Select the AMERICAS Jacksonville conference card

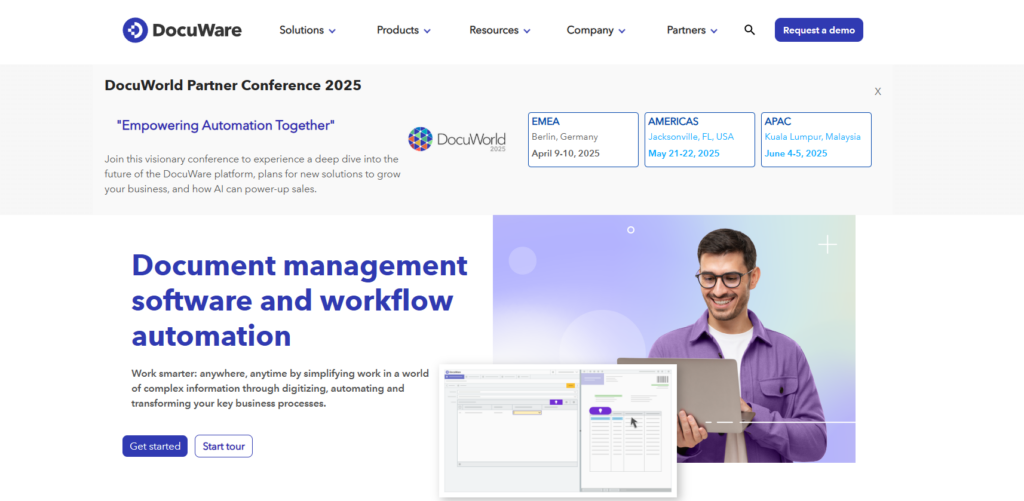699,139
